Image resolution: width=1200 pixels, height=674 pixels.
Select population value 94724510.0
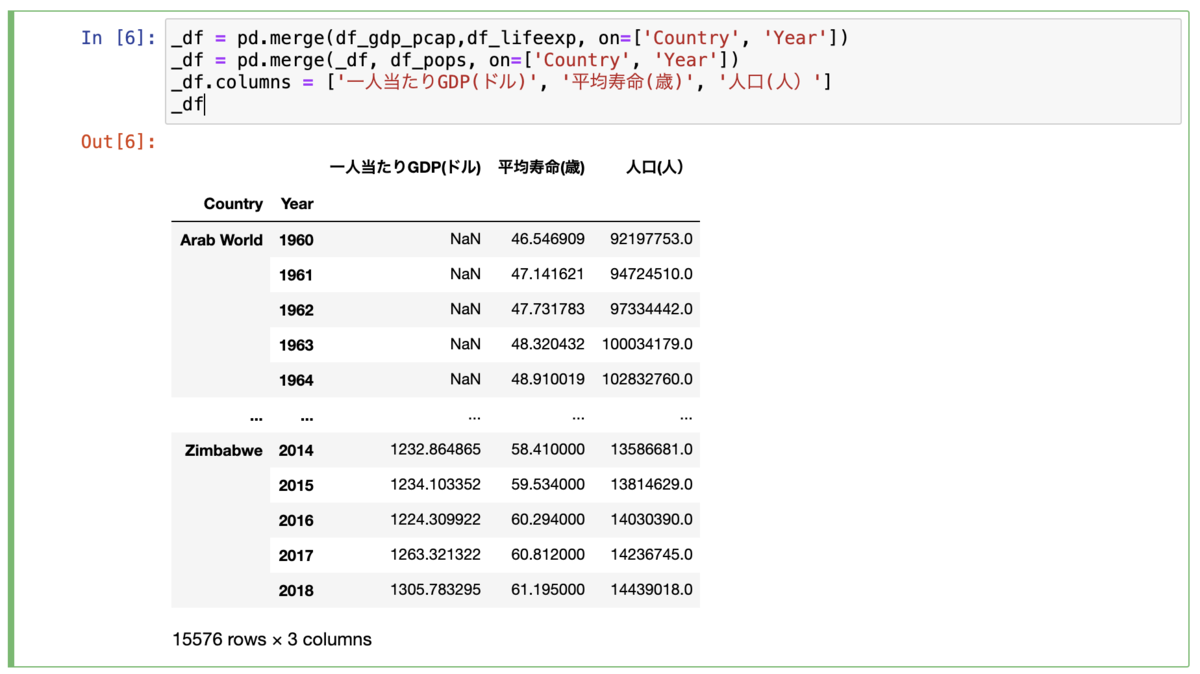click(651, 274)
